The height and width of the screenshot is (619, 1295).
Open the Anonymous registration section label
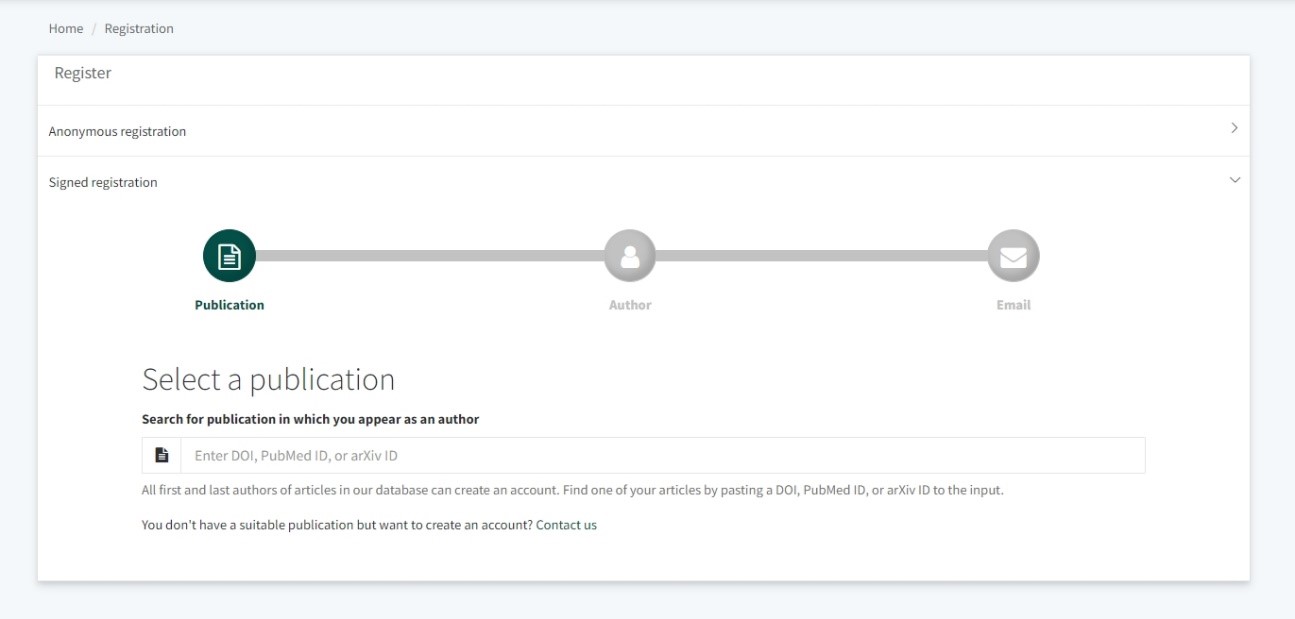tap(117, 132)
